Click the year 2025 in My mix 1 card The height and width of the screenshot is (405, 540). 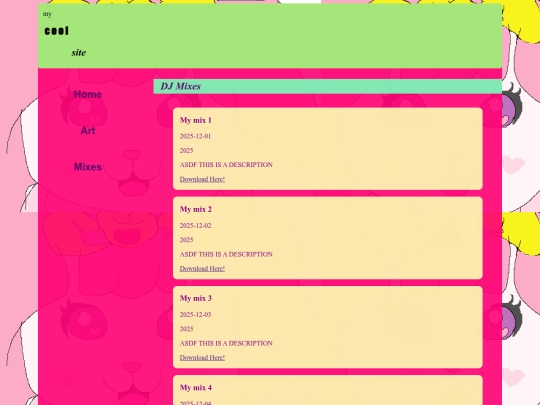[x=186, y=150]
